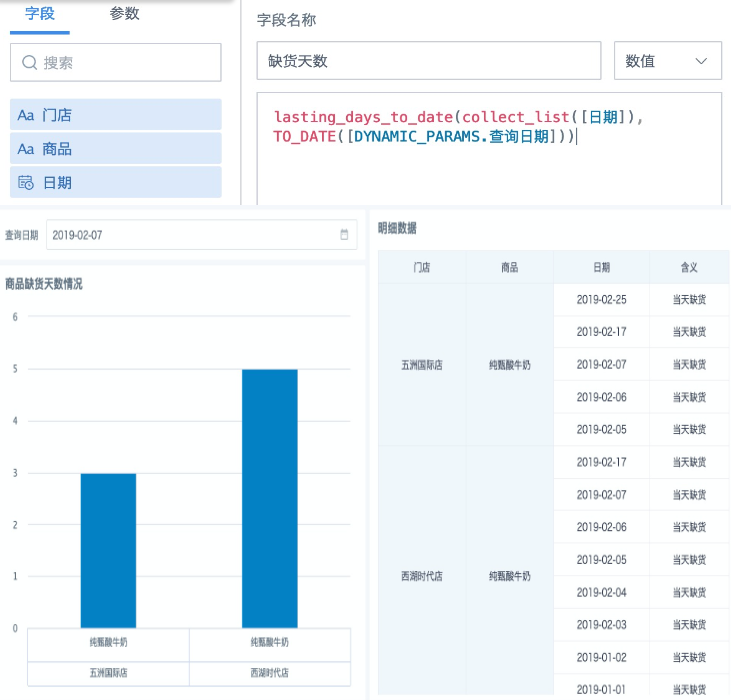The image size is (731, 700).
Task: Click the 门店 column header
Action: [x=421, y=267]
